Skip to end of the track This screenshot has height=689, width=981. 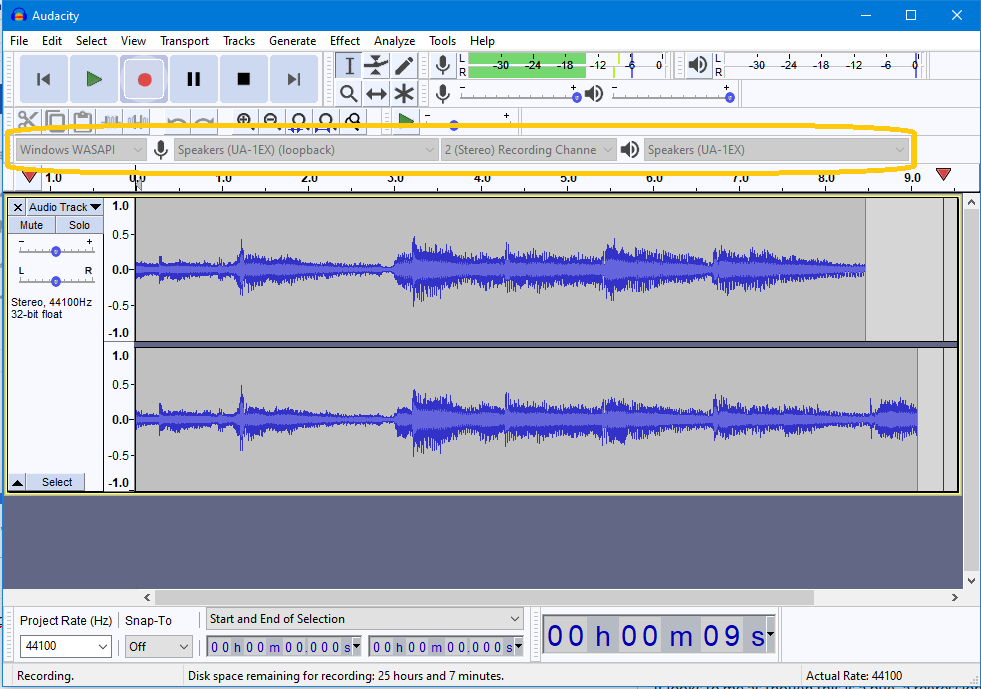pos(294,79)
